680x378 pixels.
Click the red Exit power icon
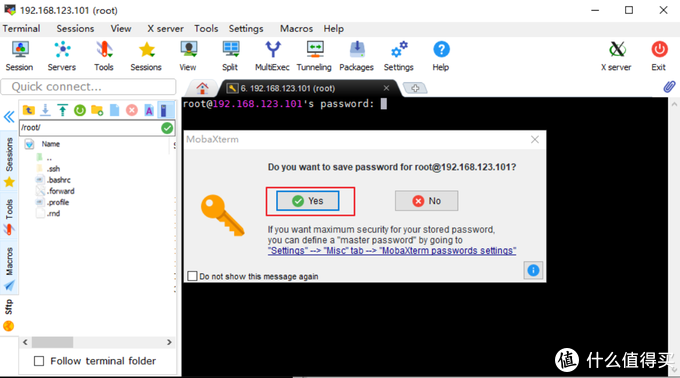click(x=659, y=55)
